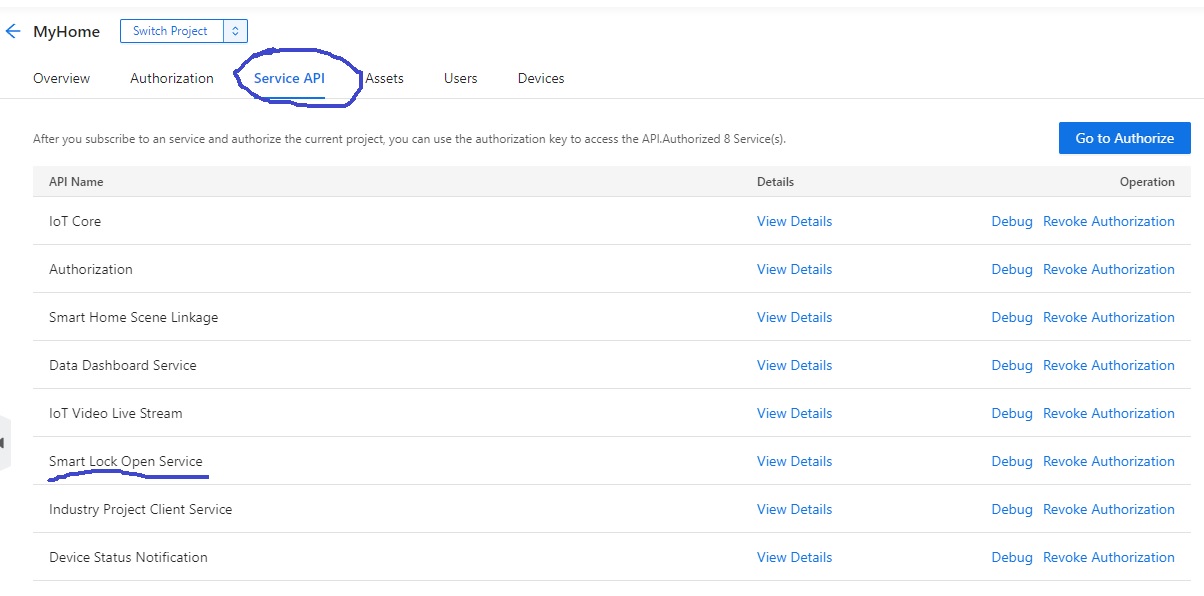Switch to the Overview tab
Screen dimensions: 1204x596
(x=61, y=78)
